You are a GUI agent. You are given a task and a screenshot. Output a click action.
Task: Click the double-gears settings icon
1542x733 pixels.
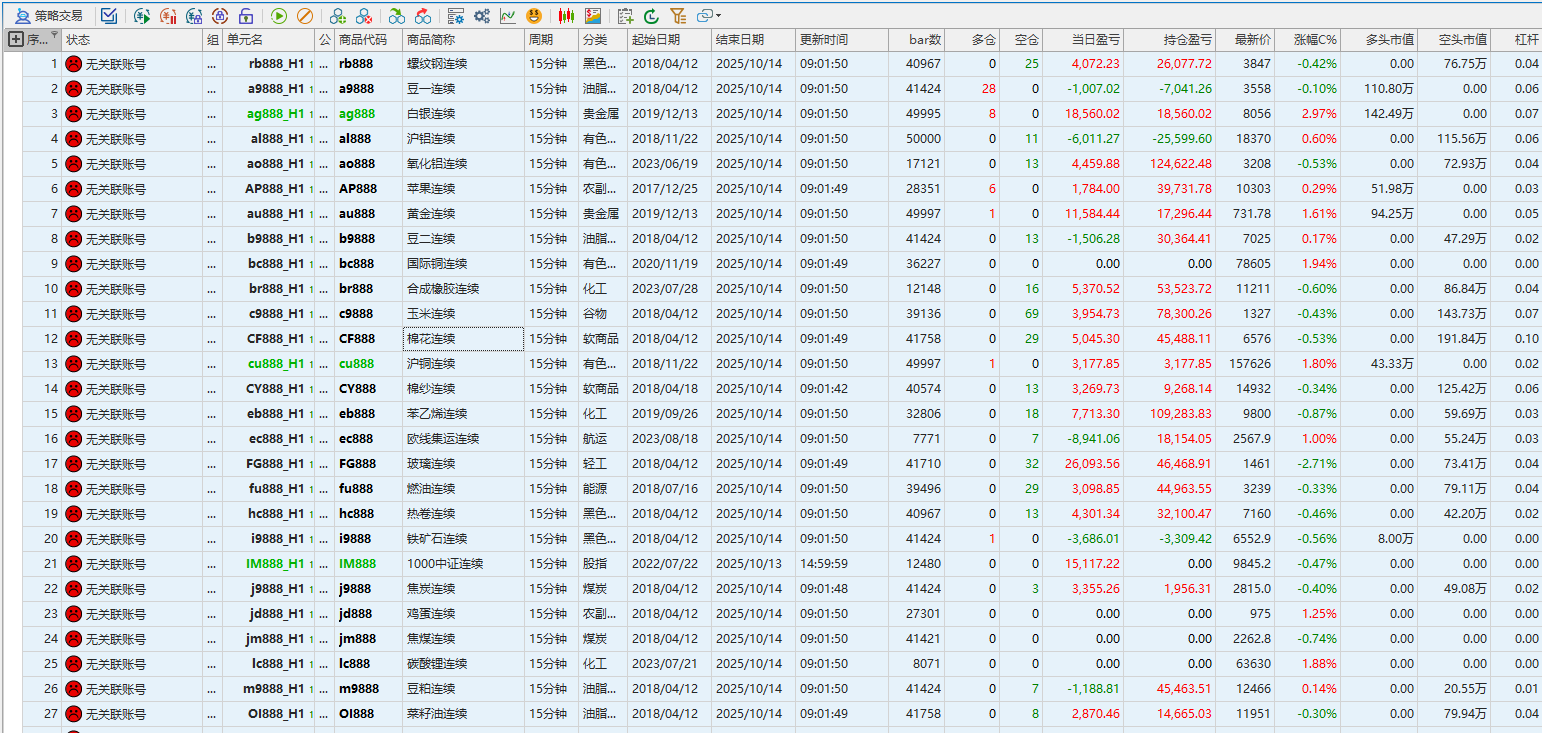tap(482, 16)
